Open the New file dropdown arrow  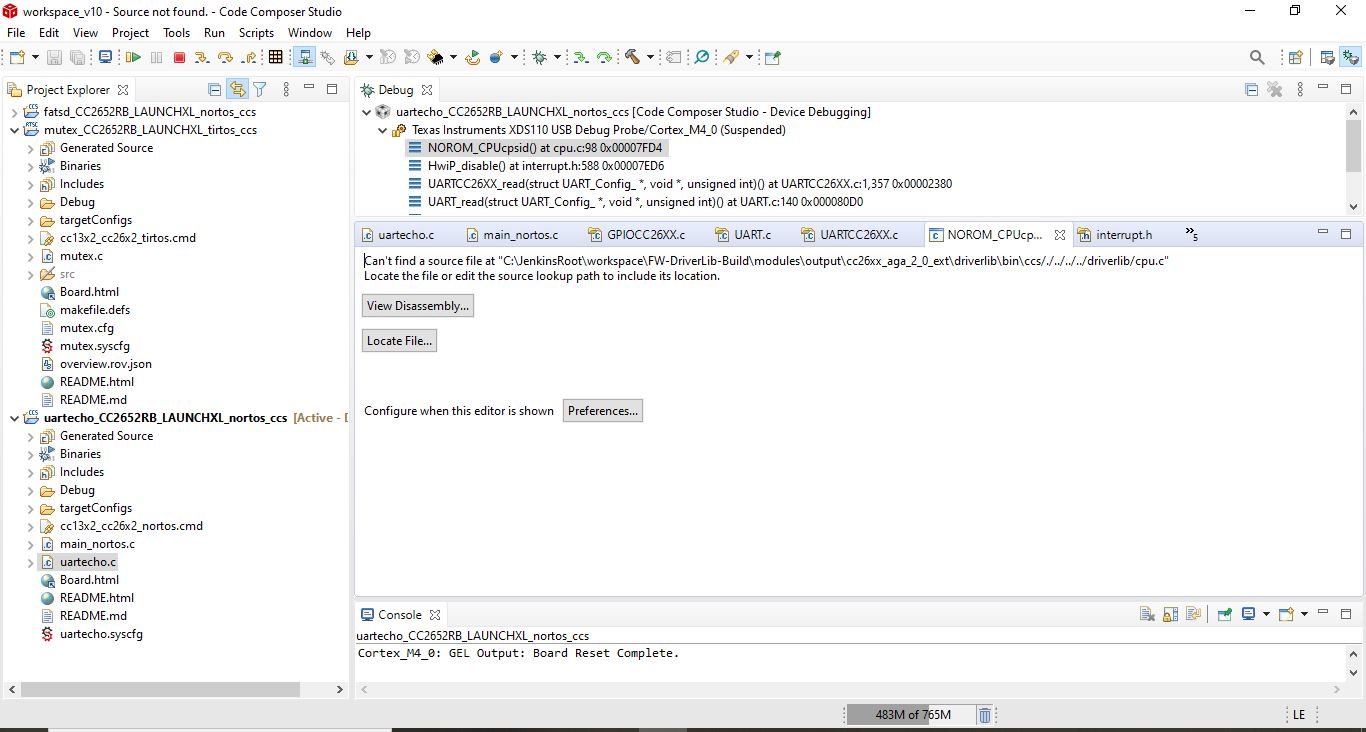(35, 58)
